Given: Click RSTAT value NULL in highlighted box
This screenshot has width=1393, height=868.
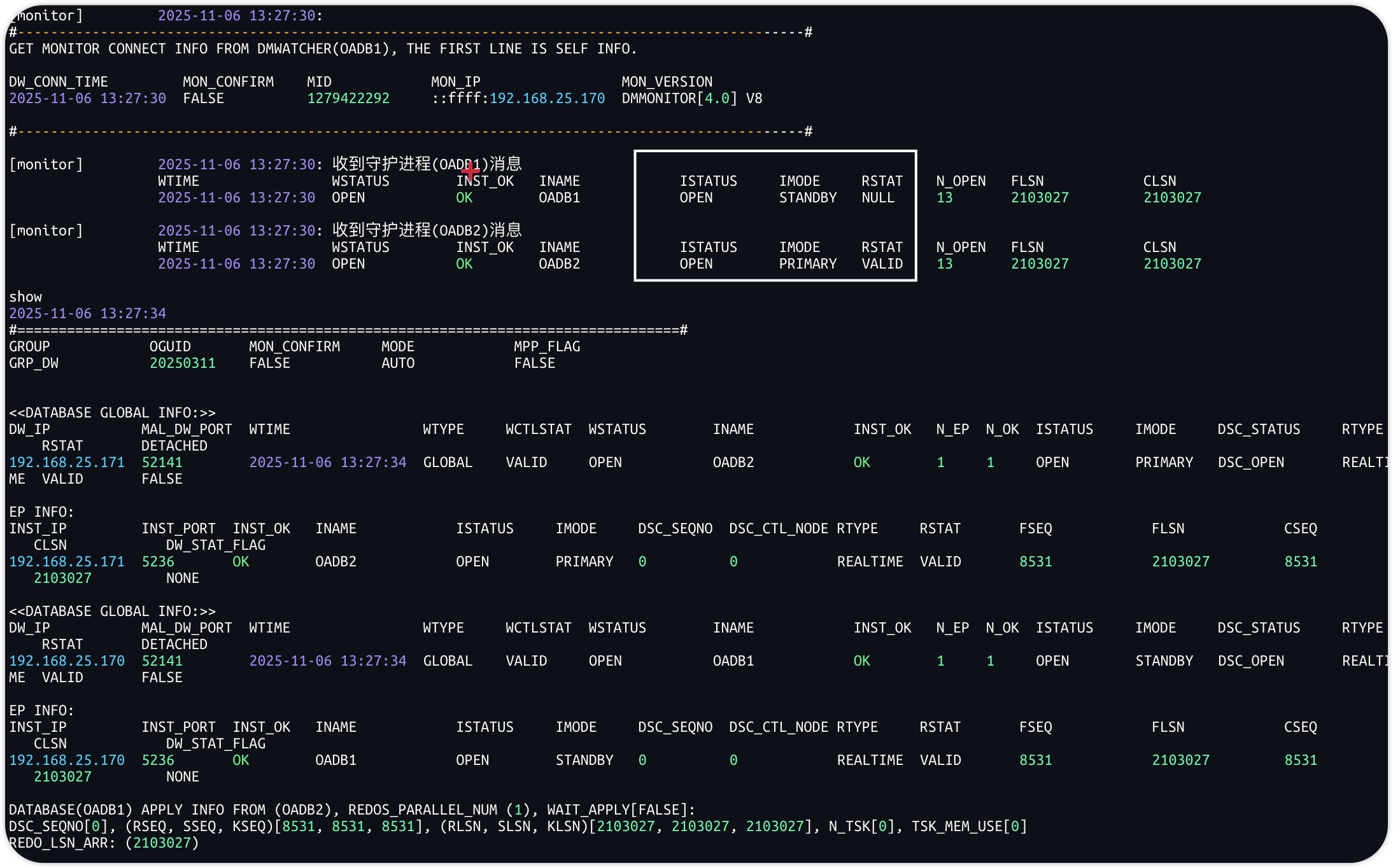Looking at the screenshot, I should tap(877, 198).
